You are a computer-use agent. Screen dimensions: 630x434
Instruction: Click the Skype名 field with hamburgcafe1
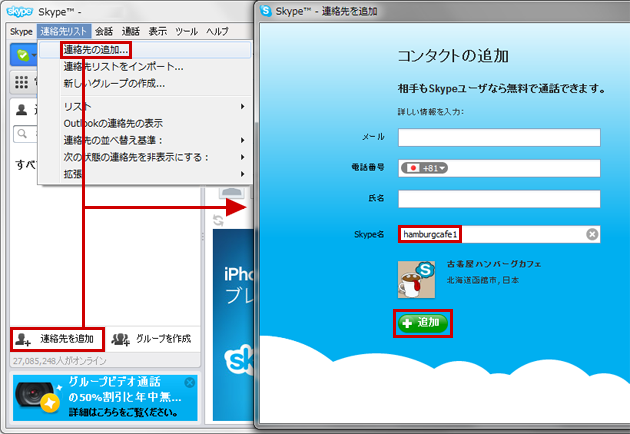[499, 234]
